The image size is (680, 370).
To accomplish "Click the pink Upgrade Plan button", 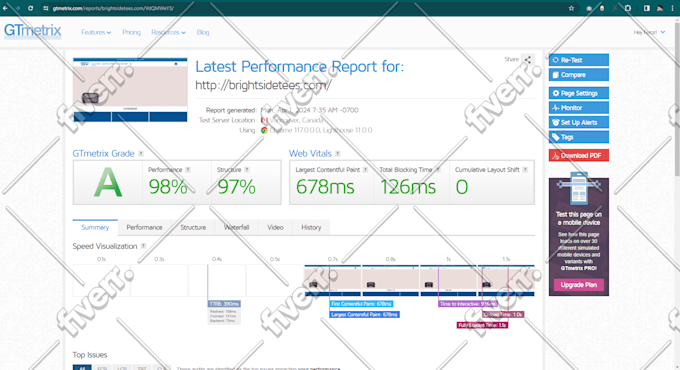I will pyautogui.click(x=579, y=285).
